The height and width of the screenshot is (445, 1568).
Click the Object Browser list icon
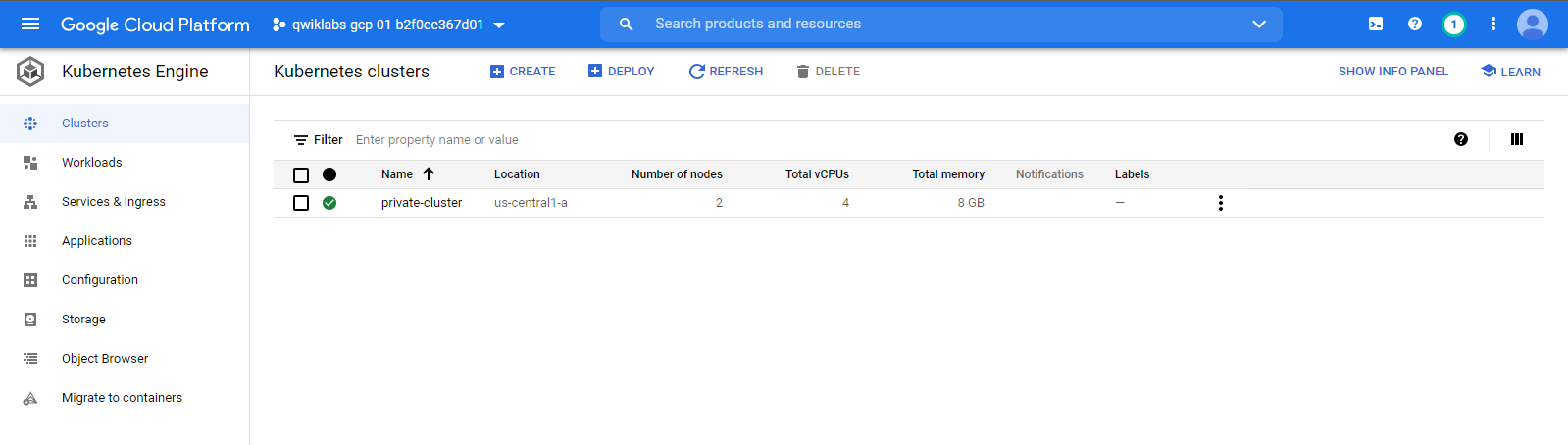click(30, 359)
